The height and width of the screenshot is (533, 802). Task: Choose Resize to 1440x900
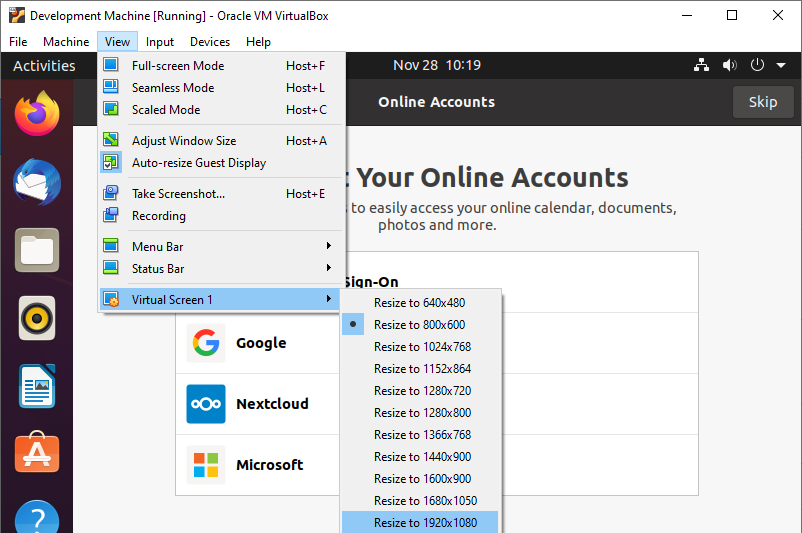(419, 456)
